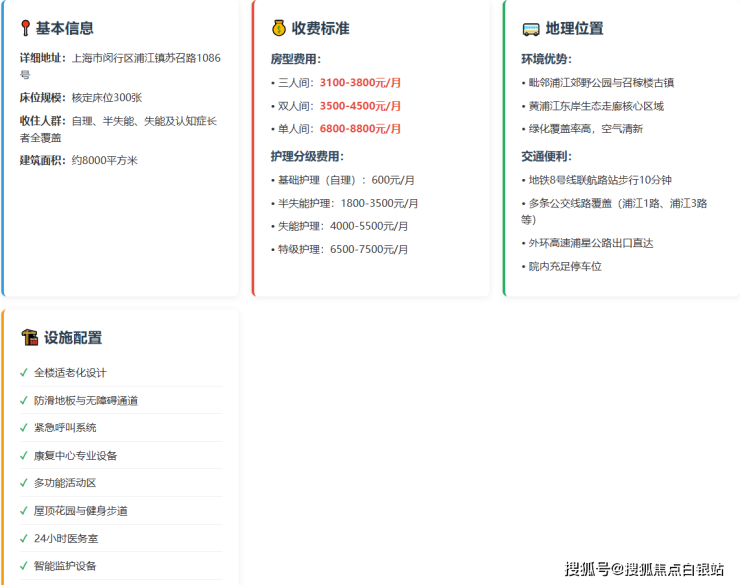This screenshot has width=740, height=585.
Task: Select the 多功能活动区 list item
Action: pyautogui.click(x=65, y=482)
